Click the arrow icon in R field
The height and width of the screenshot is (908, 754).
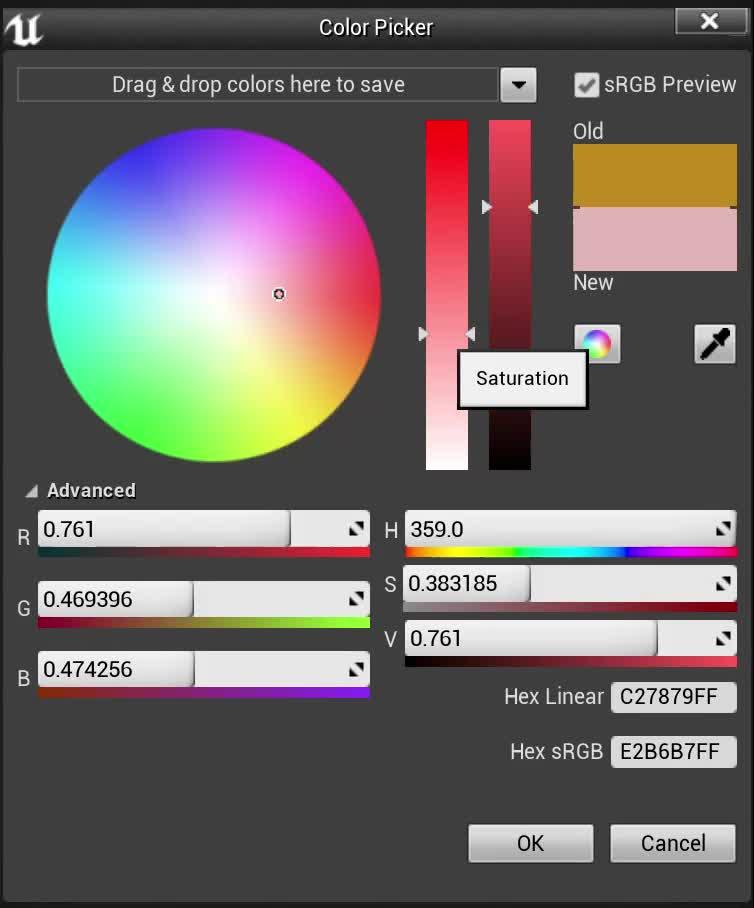(356, 528)
